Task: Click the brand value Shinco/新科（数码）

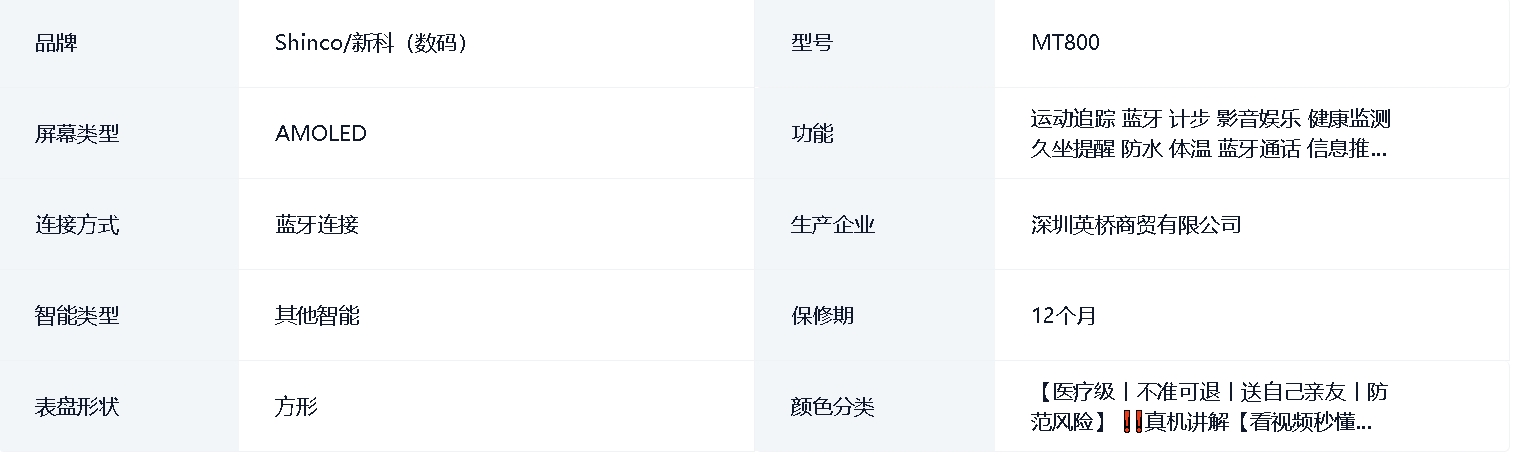Action: [372, 43]
